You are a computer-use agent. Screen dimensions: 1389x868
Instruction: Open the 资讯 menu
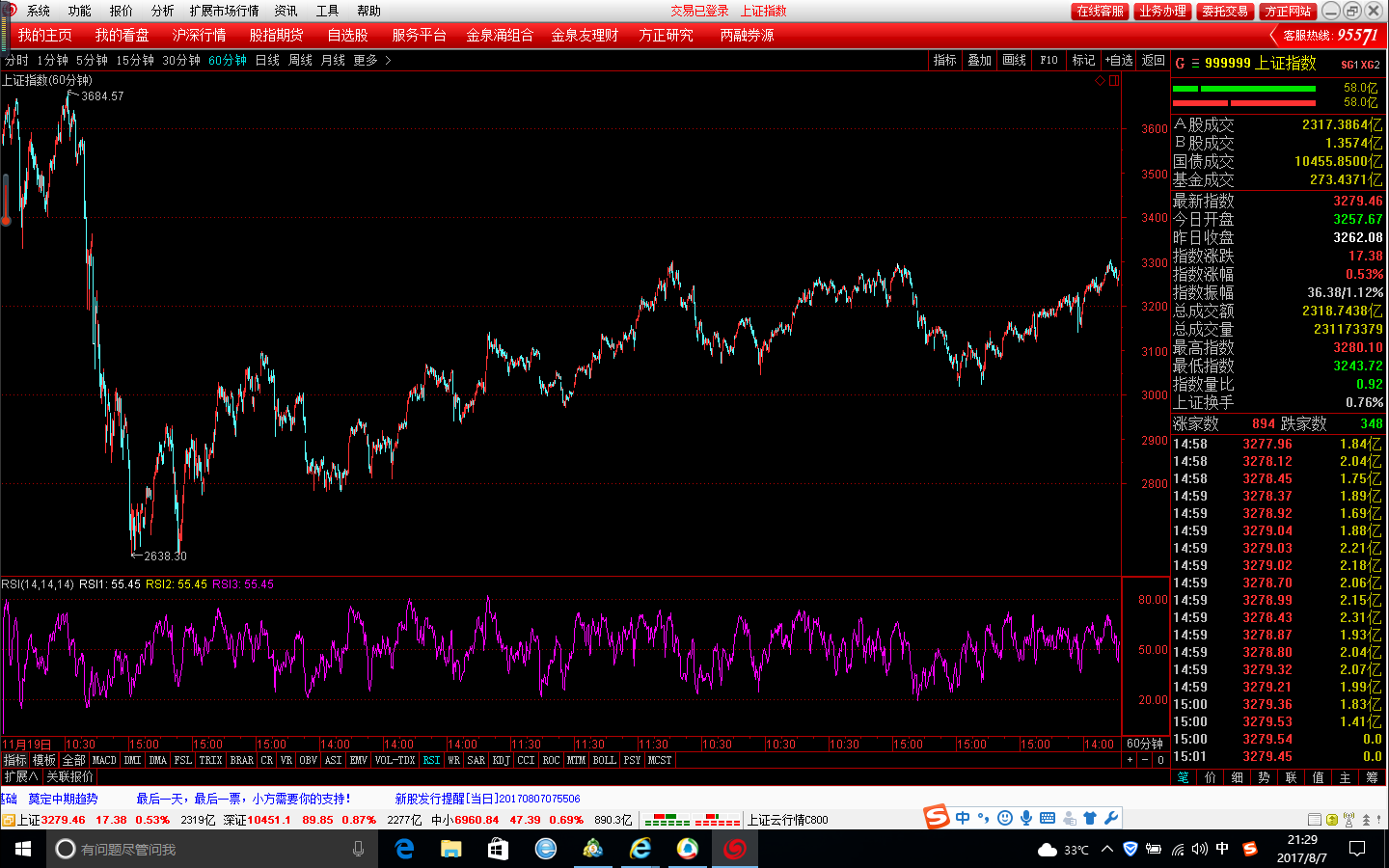pyautogui.click(x=286, y=11)
